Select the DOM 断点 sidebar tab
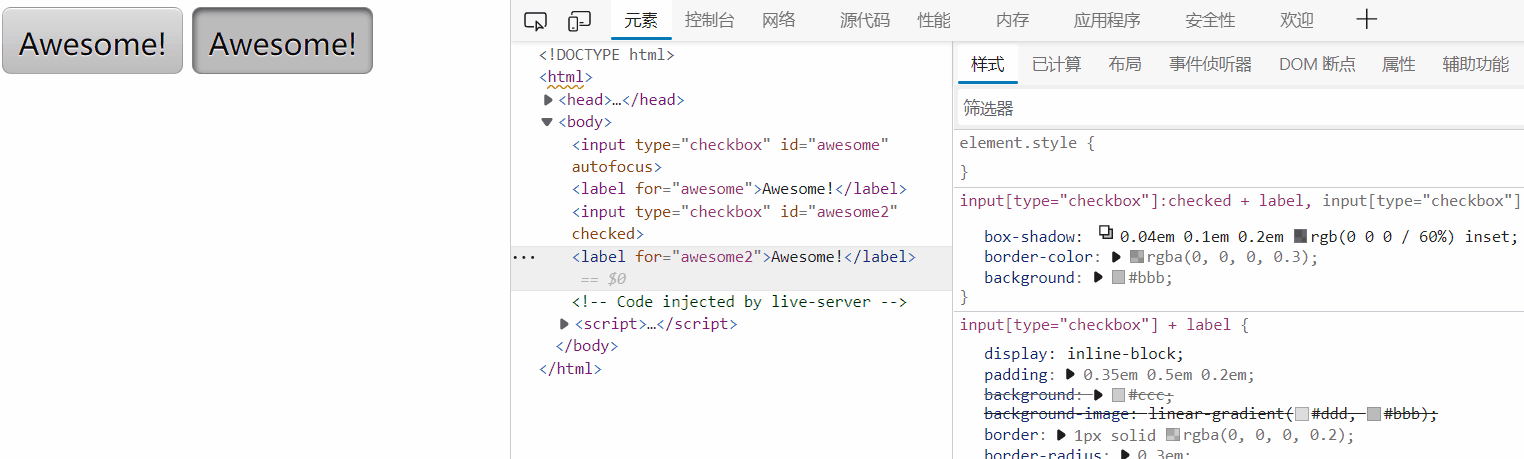Screen dimensions: 1524x459 (x=1317, y=64)
